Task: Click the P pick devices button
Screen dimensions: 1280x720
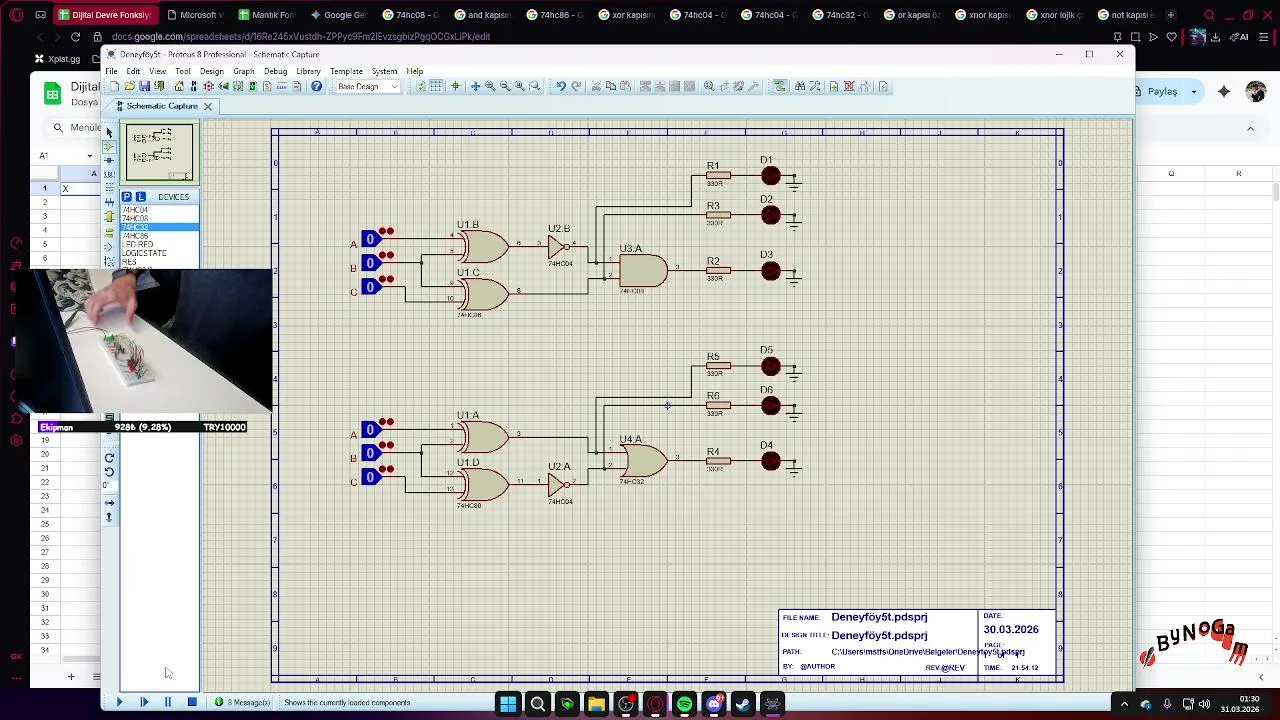Action: pos(127,197)
